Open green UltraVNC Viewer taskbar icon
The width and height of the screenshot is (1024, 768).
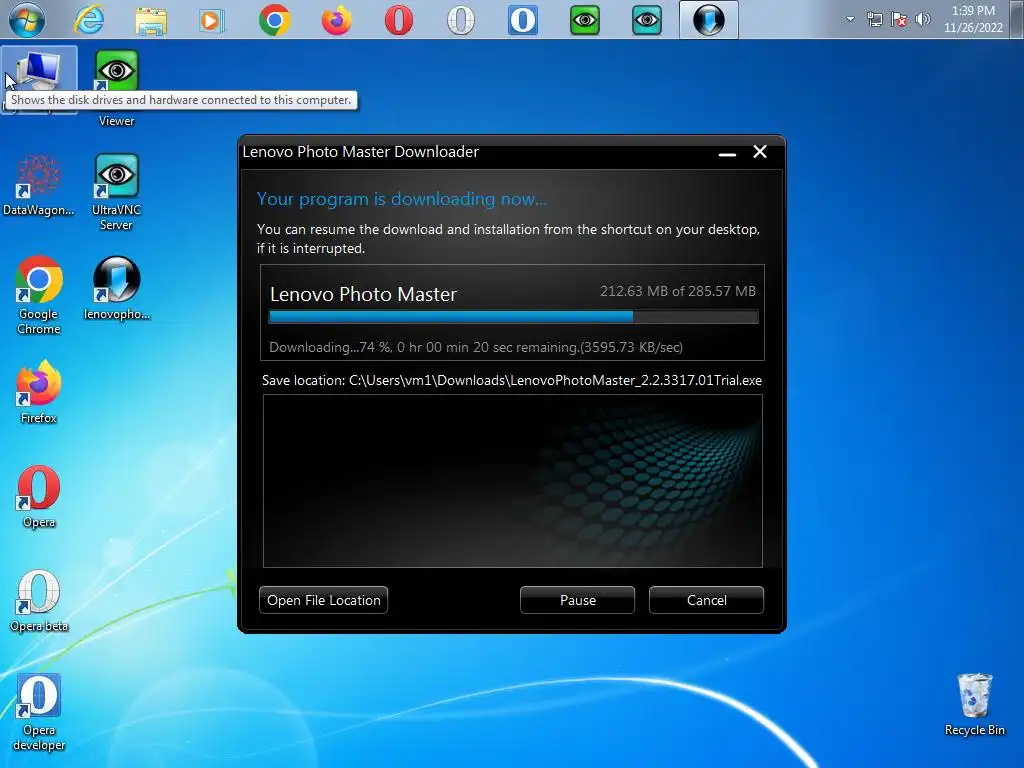coord(584,20)
